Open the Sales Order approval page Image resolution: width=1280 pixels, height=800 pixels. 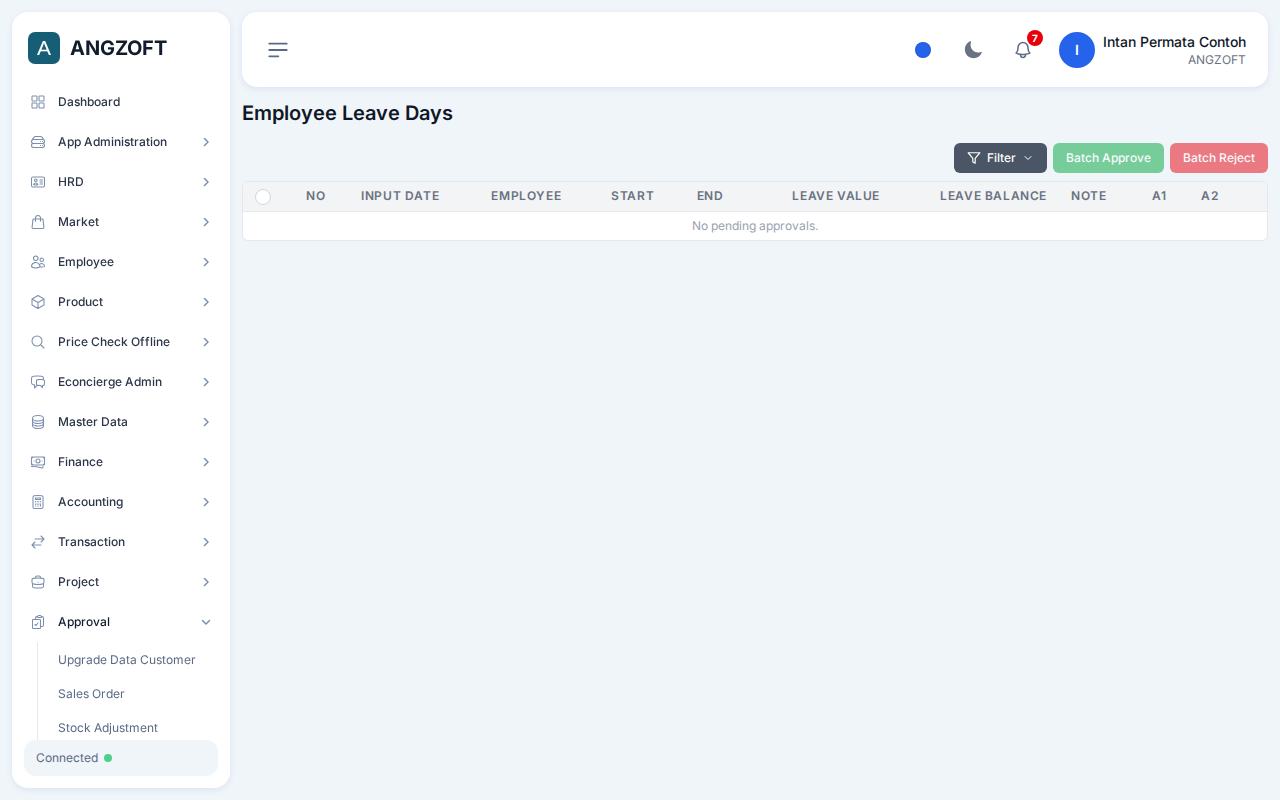[x=91, y=694]
